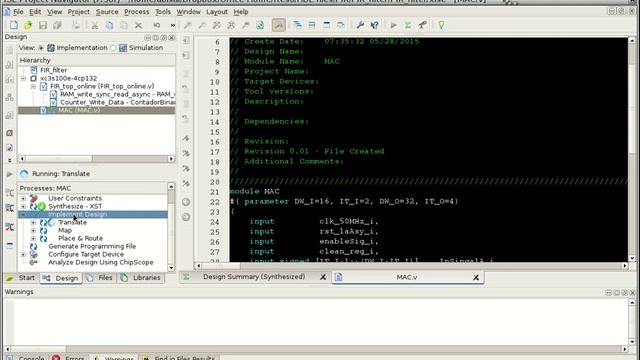
Task: Expand the Place & Route node
Action: (x=33, y=238)
